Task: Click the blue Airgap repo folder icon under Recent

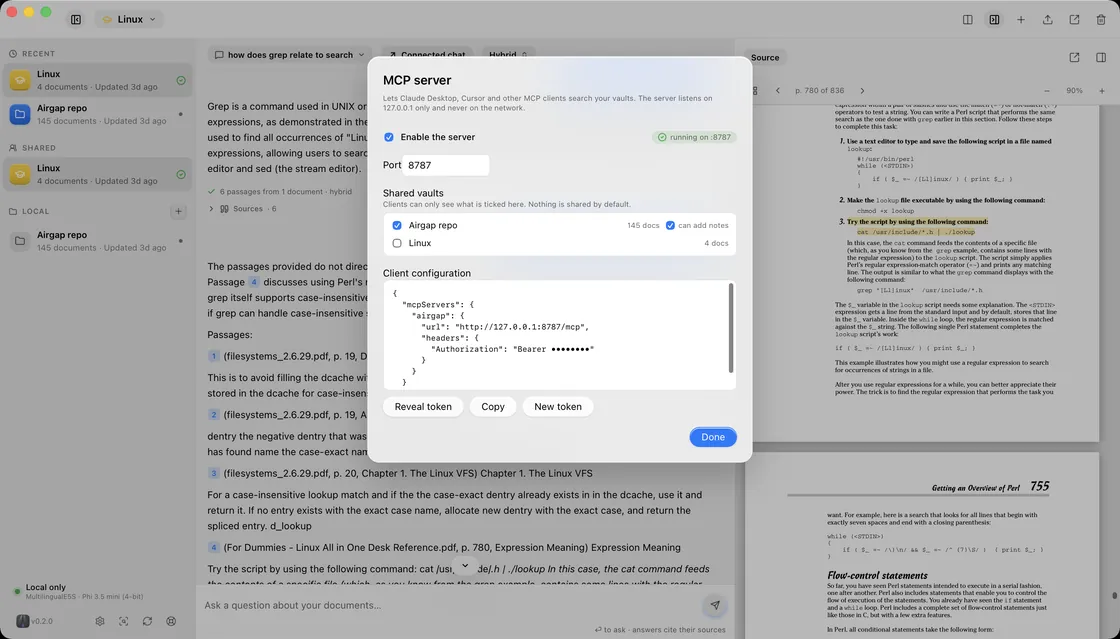Action: coord(20,114)
